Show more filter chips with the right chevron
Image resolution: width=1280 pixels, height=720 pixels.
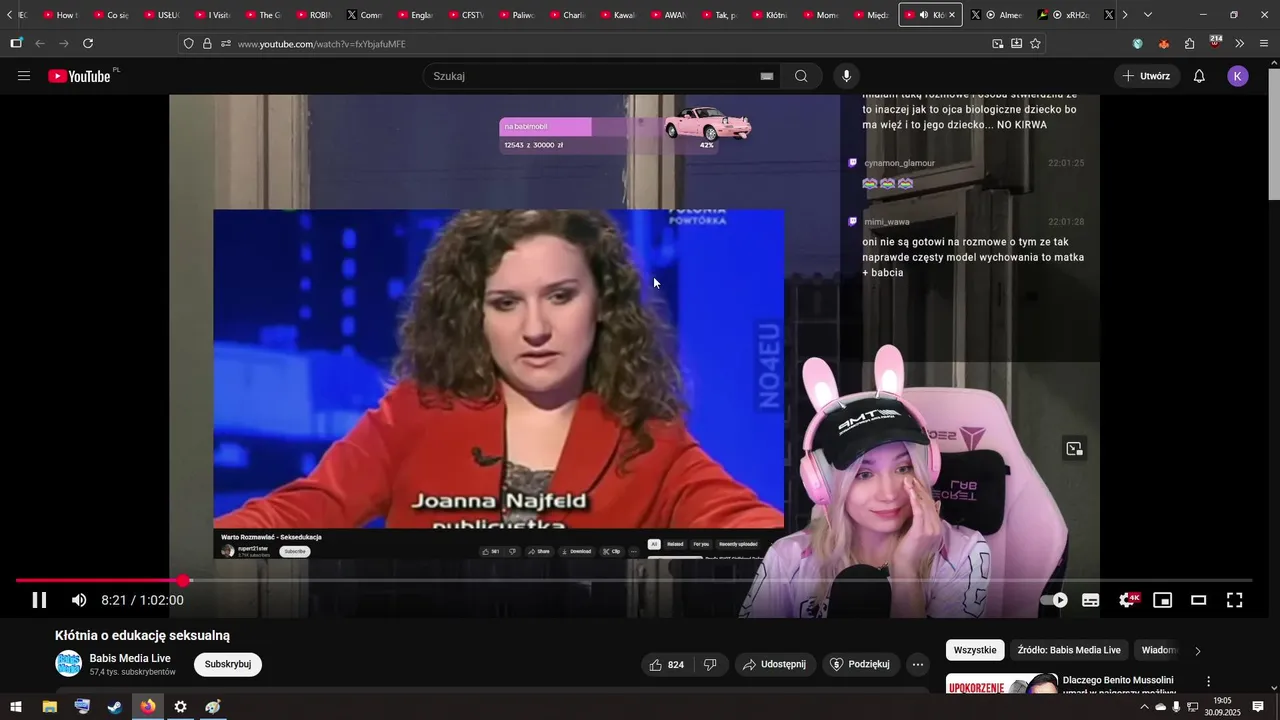[1198, 651]
